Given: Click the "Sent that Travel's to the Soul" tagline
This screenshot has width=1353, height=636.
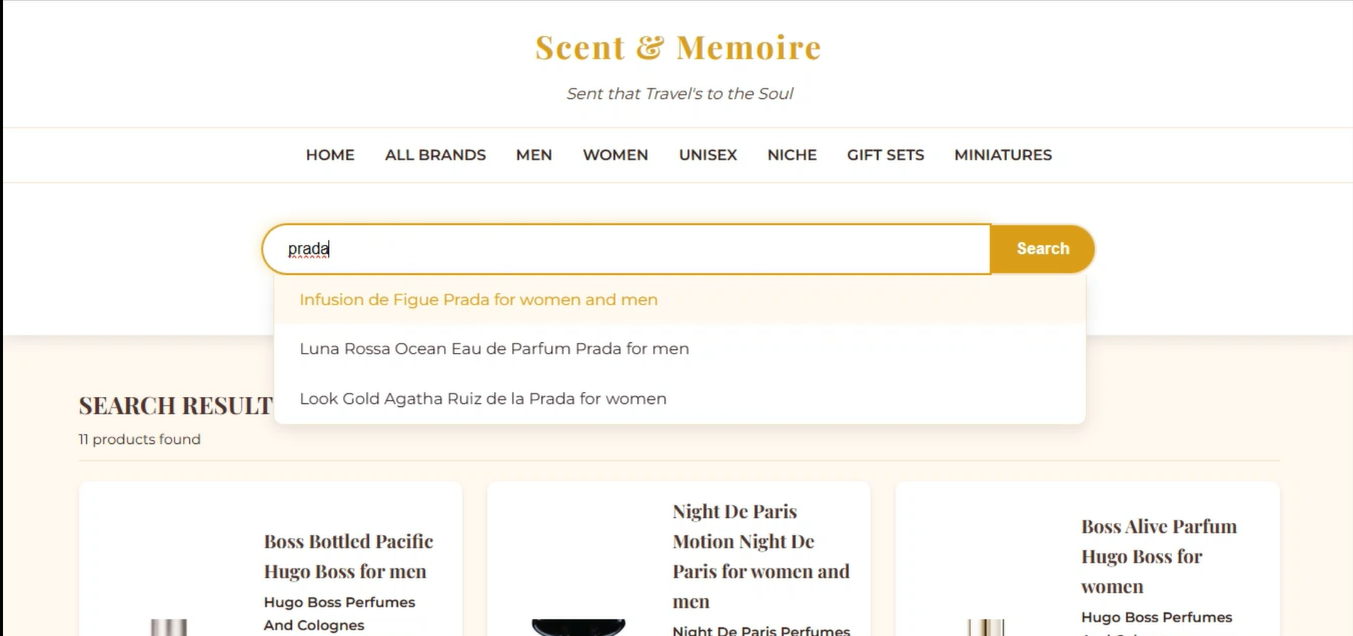Looking at the screenshot, I should [x=680, y=93].
